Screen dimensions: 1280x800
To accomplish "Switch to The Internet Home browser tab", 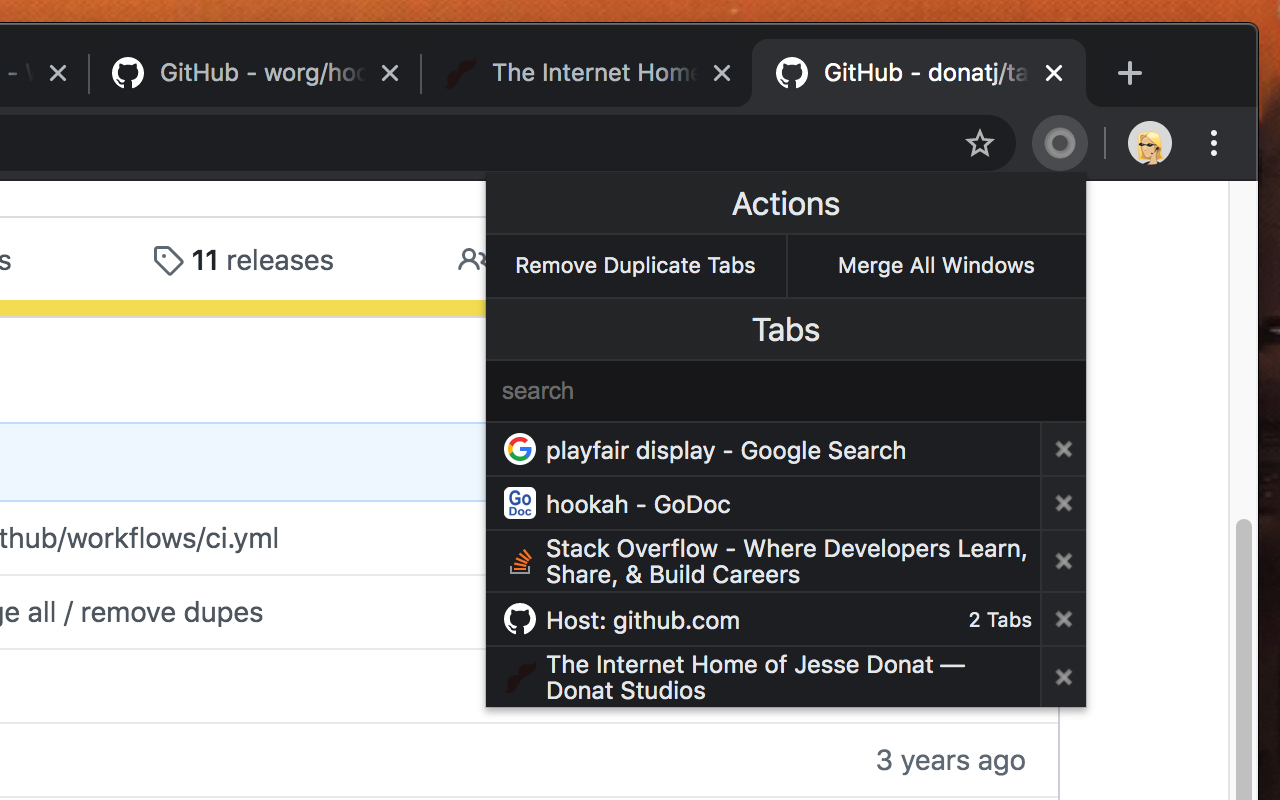I will [587, 73].
